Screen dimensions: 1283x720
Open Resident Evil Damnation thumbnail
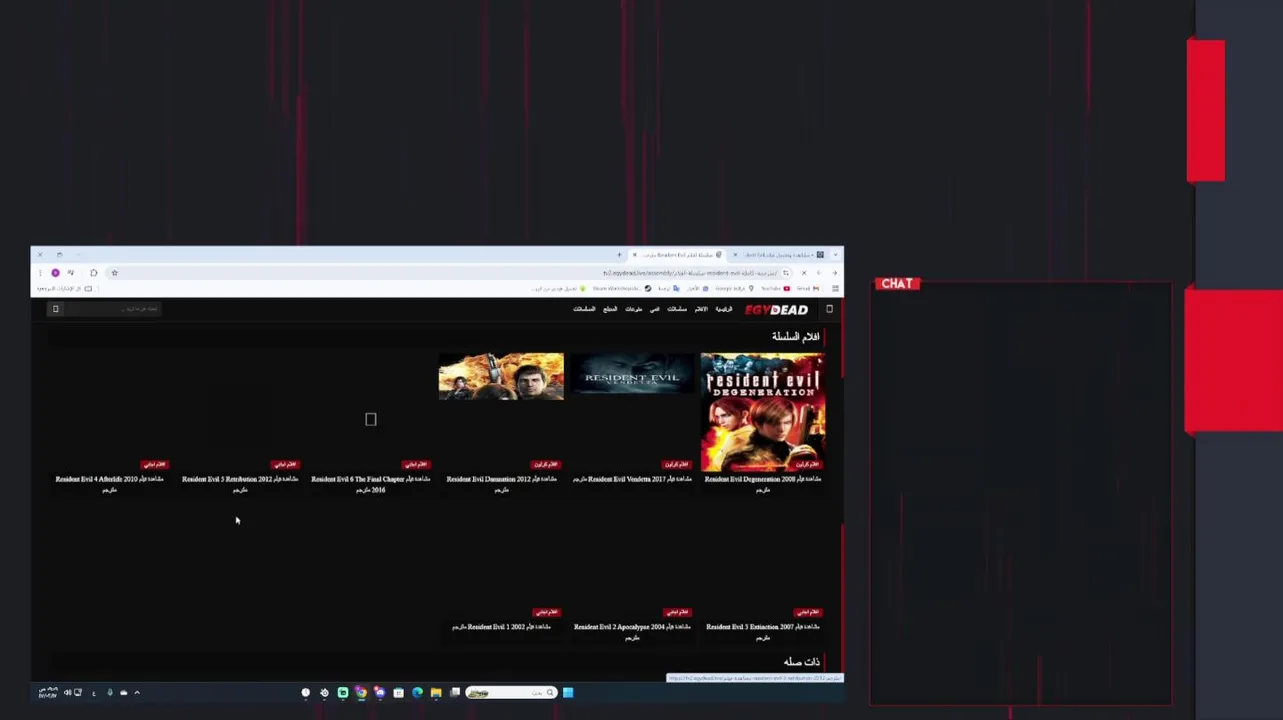click(501, 376)
